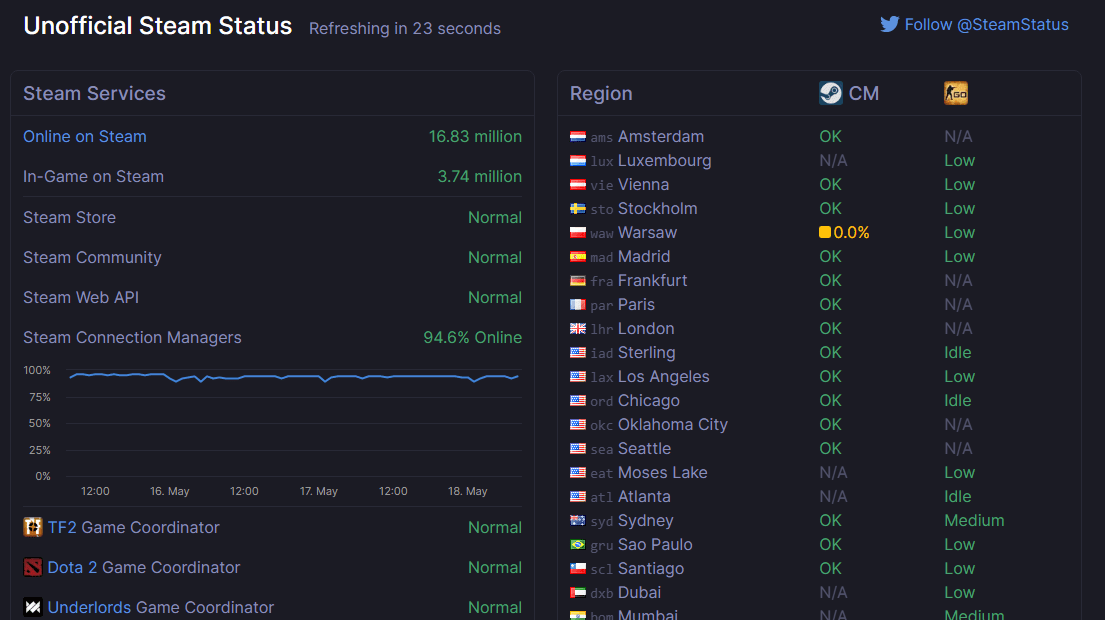Click the Steam CM column icon
Image resolution: width=1105 pixels, height=620 pixels.
tap(831, 93)
